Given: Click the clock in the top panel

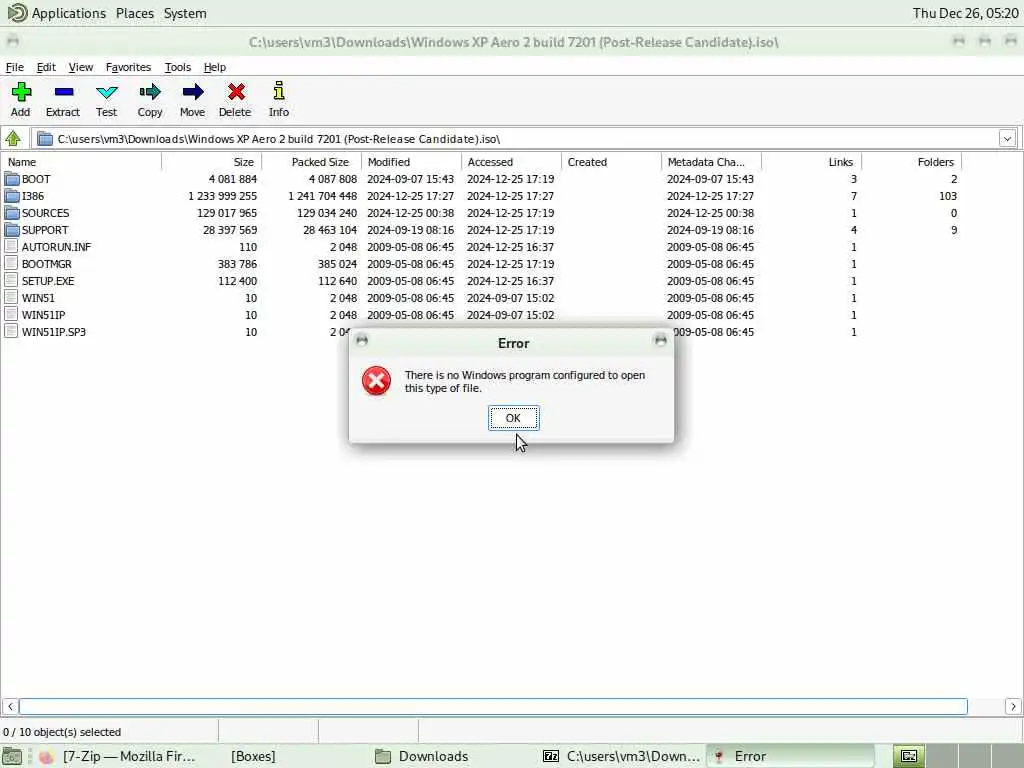Looking at the screenshot, I should click(x=965, y=13).
